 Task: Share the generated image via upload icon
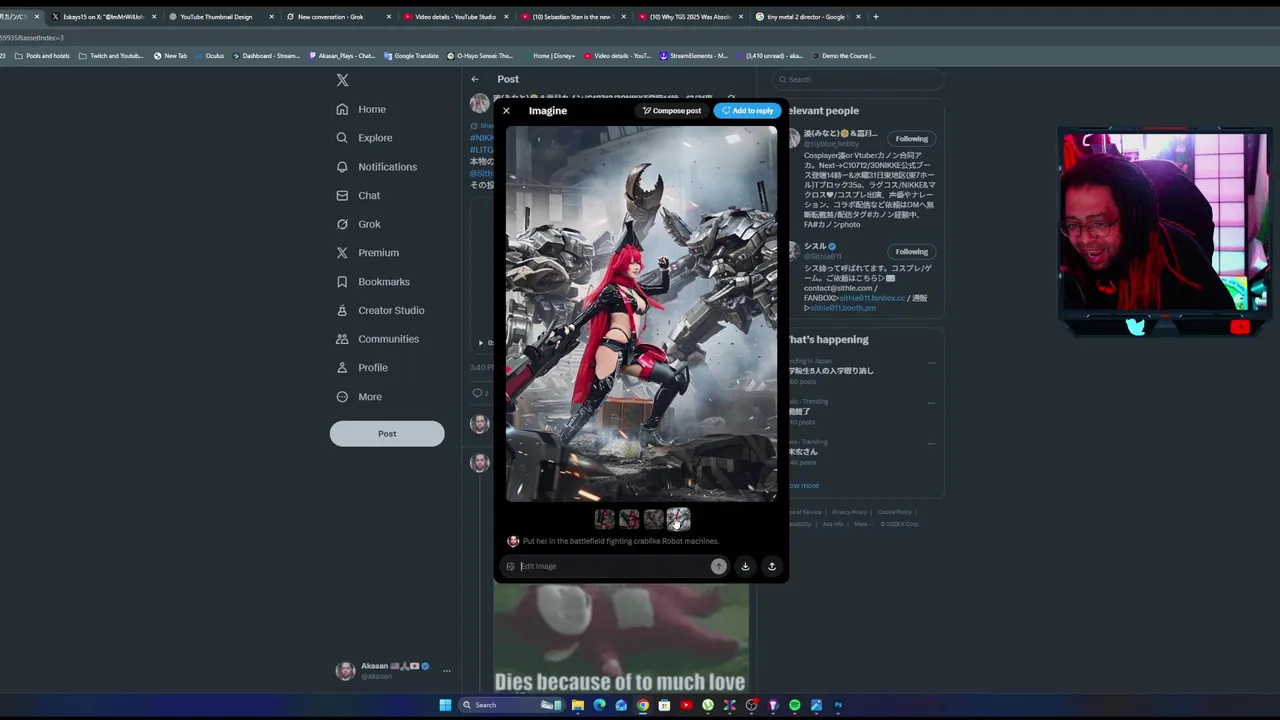[x=771, y=566]
